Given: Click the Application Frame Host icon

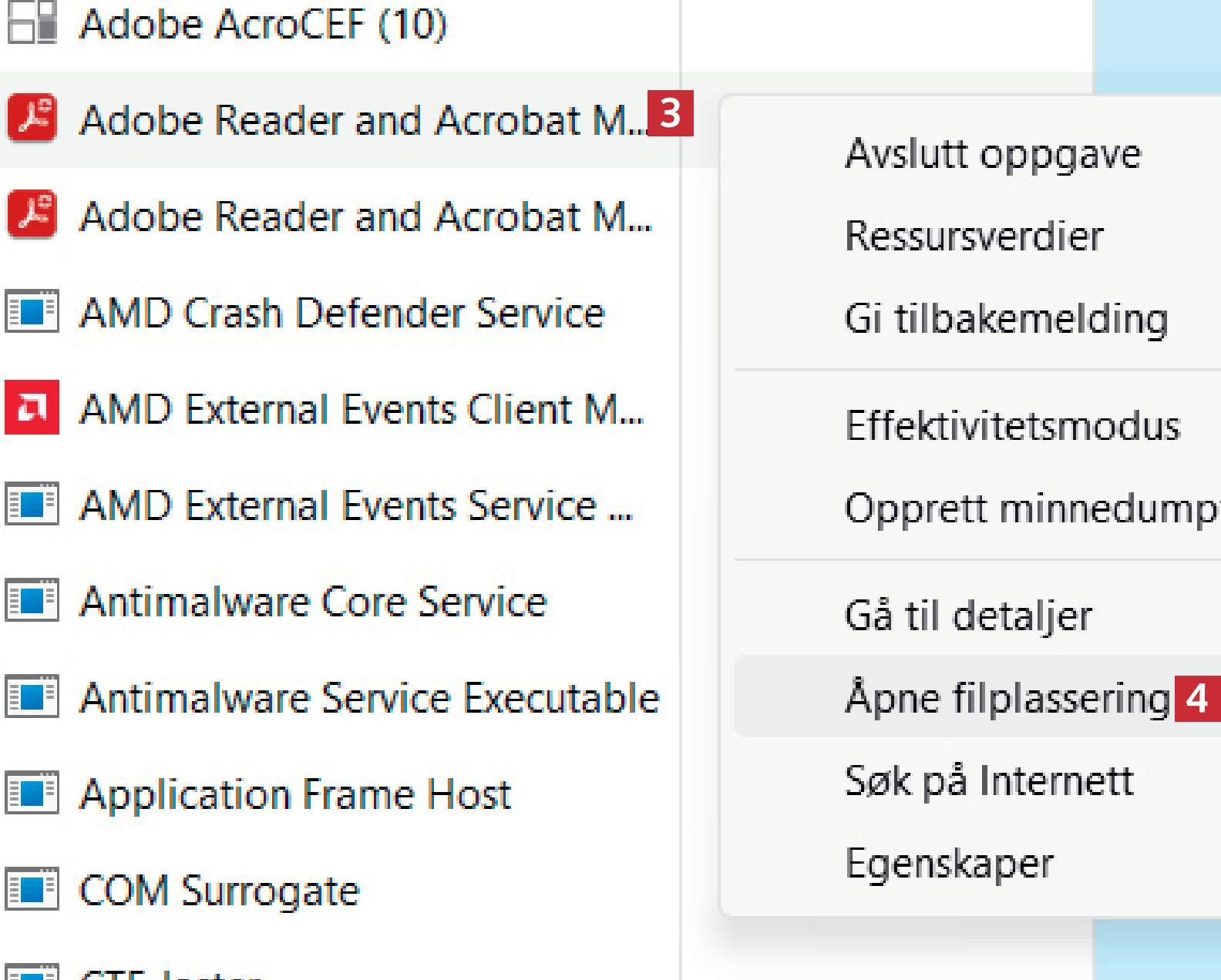Looking at the screenshot, I should click(32, 794).
